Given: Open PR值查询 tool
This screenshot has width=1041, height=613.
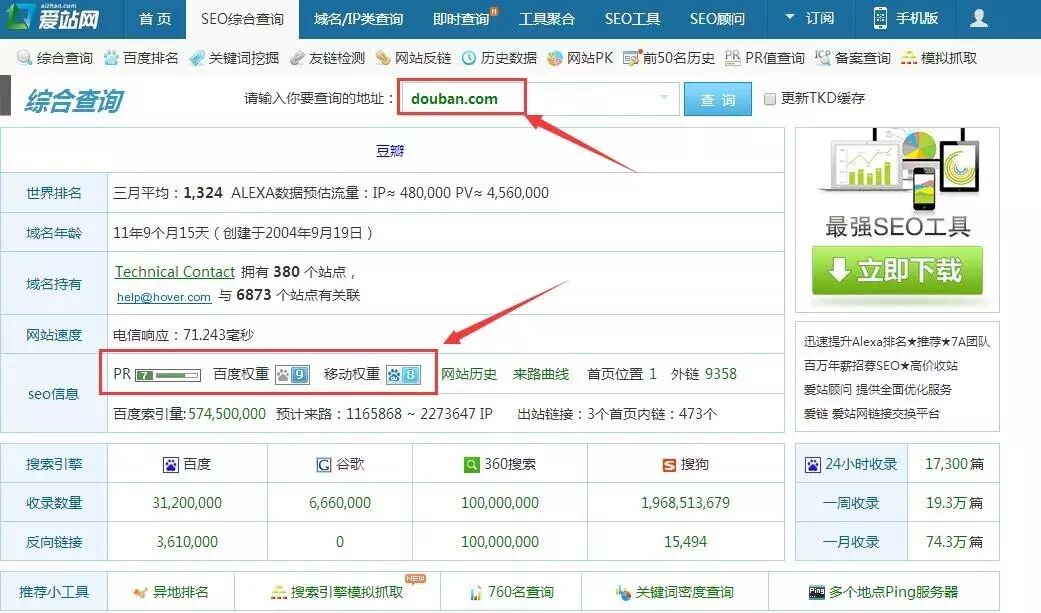Looking at the screenshot, I should [764, 58].
